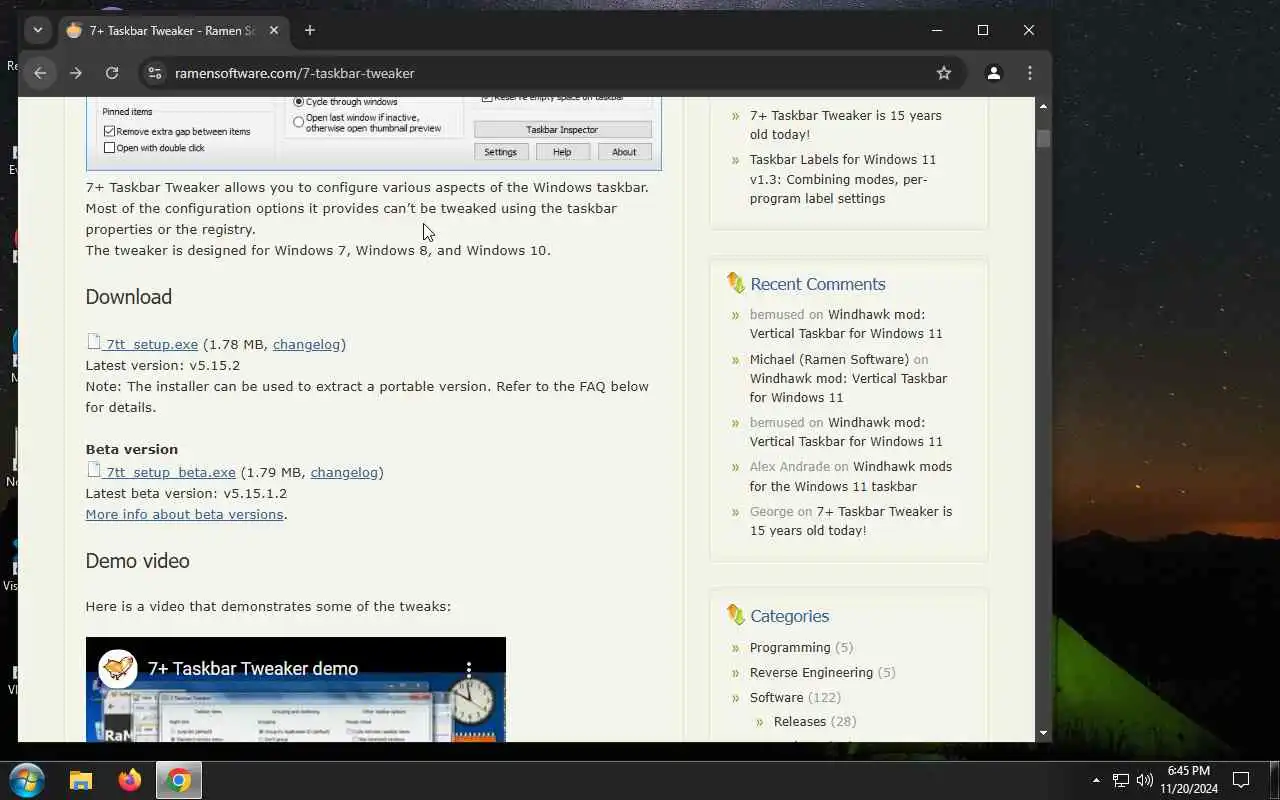1280x800 pixels.
Task: Open the network status tray icon
Action: (x=1121, y=780)
